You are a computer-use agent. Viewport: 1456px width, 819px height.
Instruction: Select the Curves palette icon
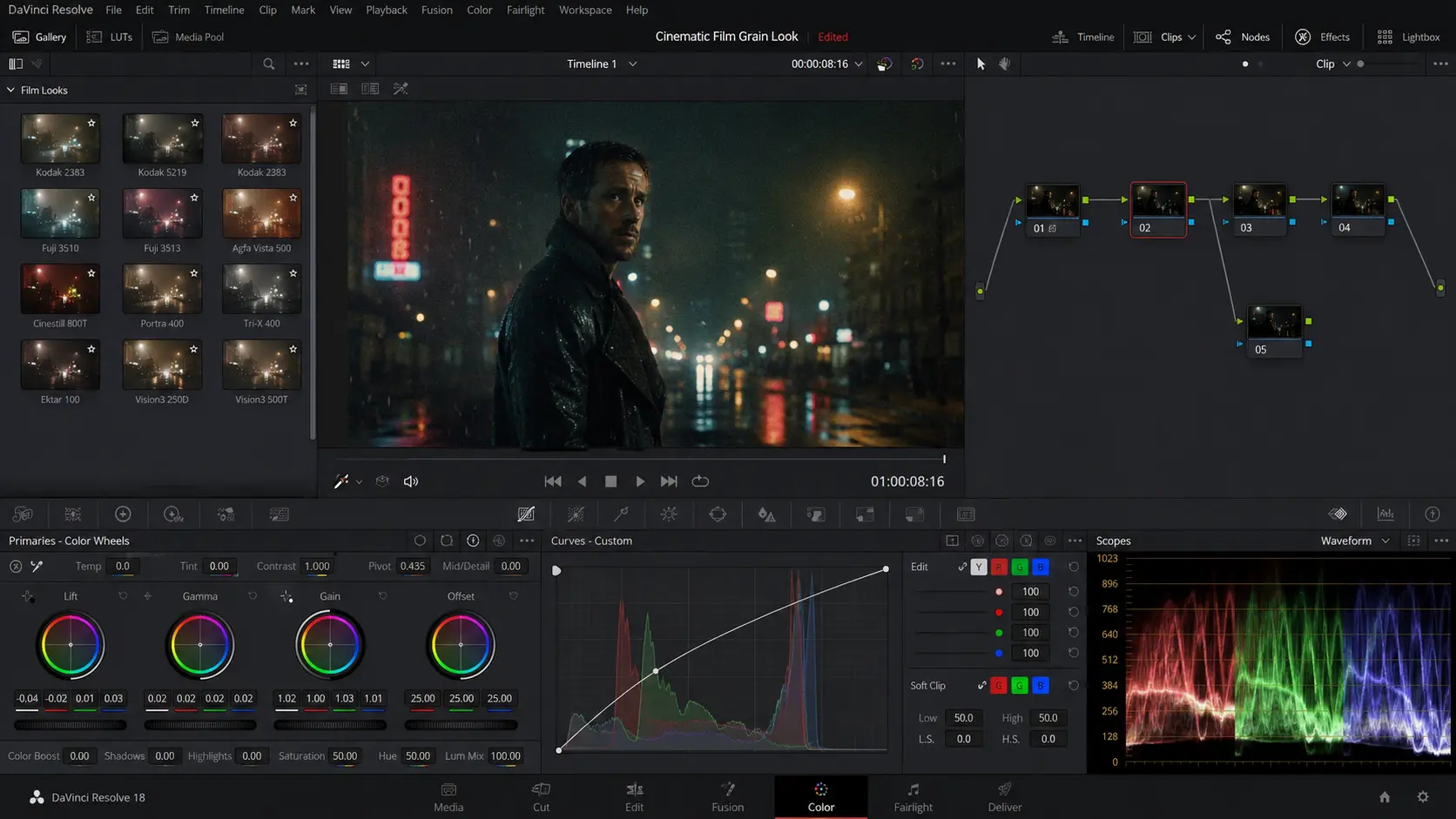(x=526, y=514)
